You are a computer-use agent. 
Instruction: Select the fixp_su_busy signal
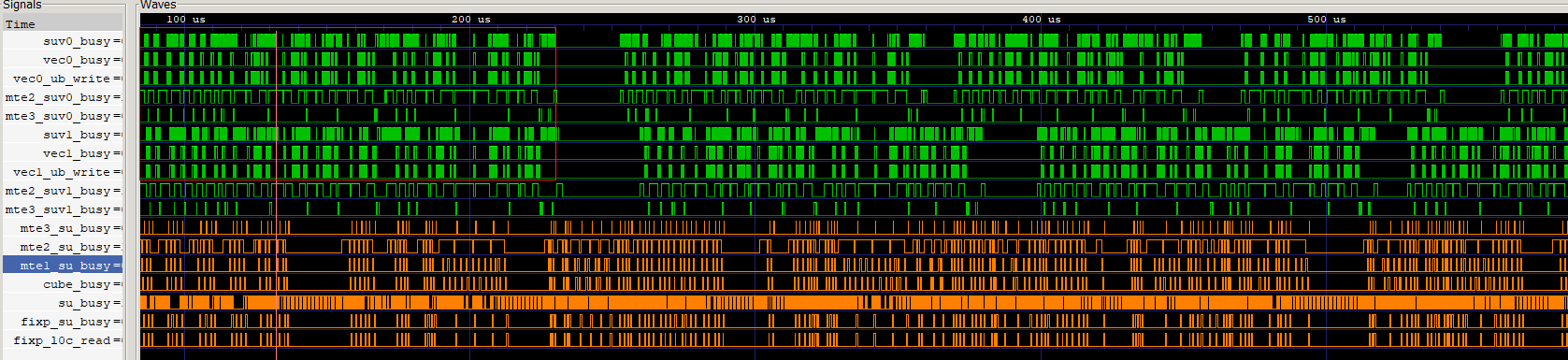(62, 322)
